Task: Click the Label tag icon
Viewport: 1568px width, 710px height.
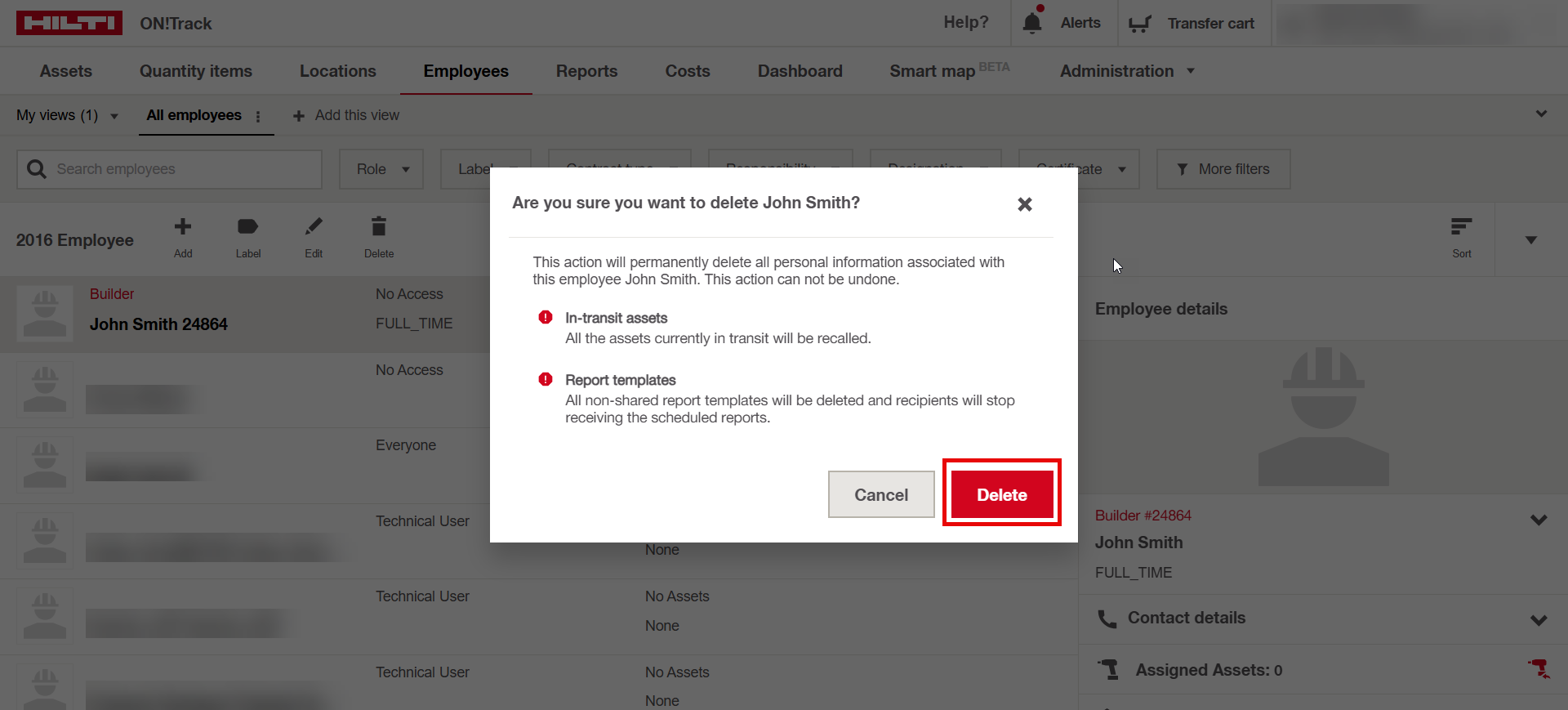Action: tap(247, 227)
